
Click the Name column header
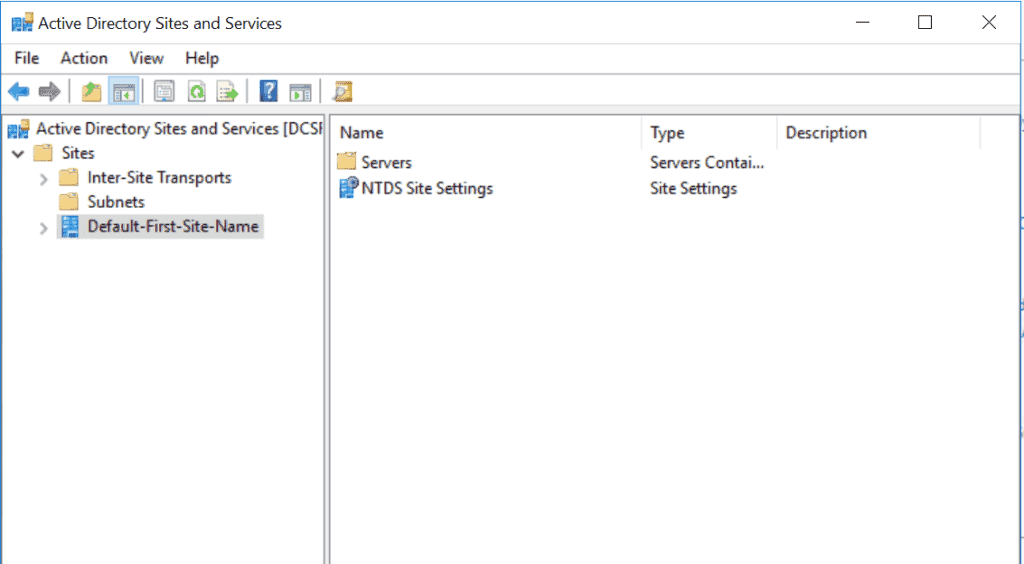click(x=487, y=133)
